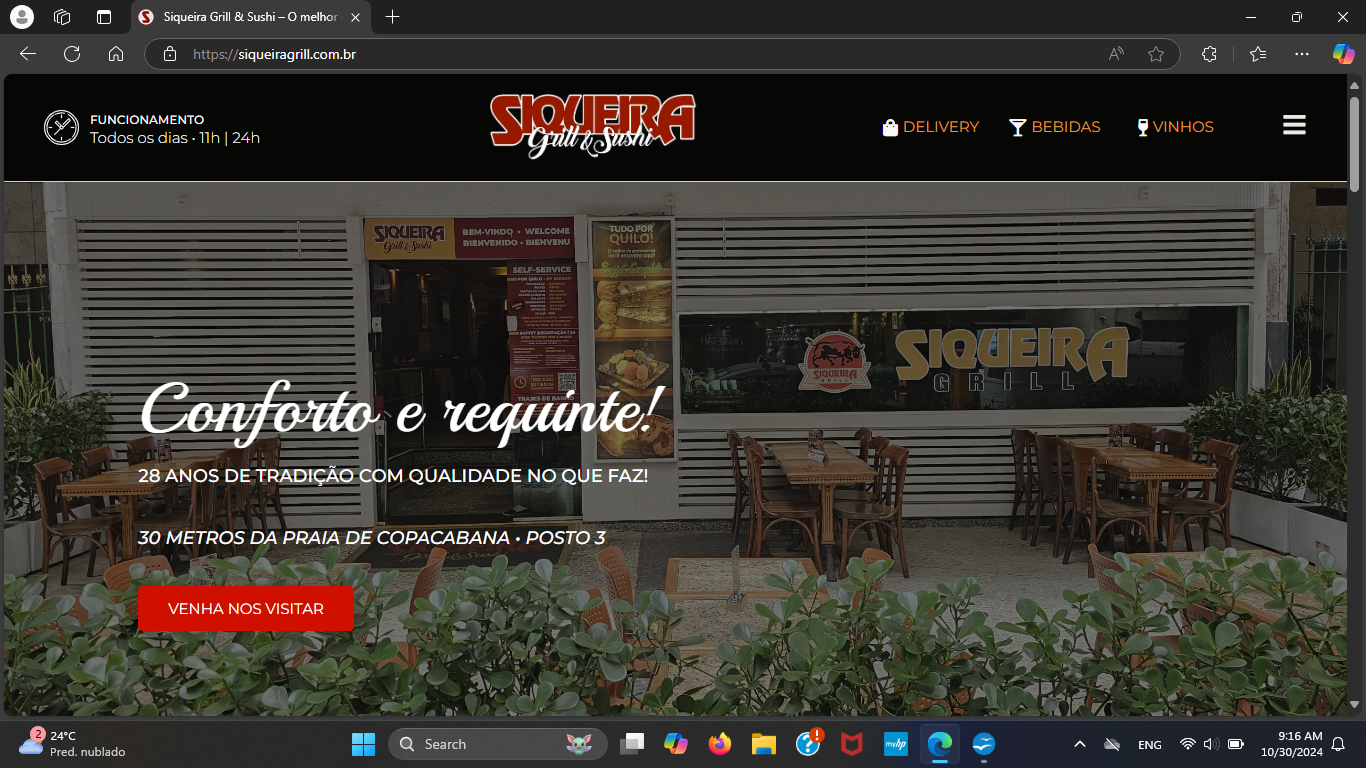Refresh the page with the reload icon
This screenshot has height=768, width=1366.
coord(72,54)
